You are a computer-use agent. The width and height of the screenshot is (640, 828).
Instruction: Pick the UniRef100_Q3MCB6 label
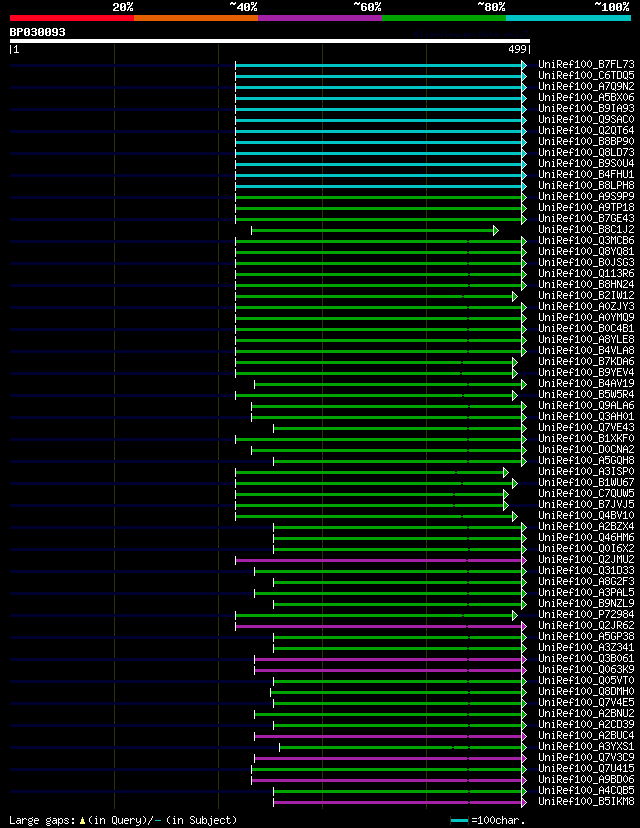tap(586, 241)
